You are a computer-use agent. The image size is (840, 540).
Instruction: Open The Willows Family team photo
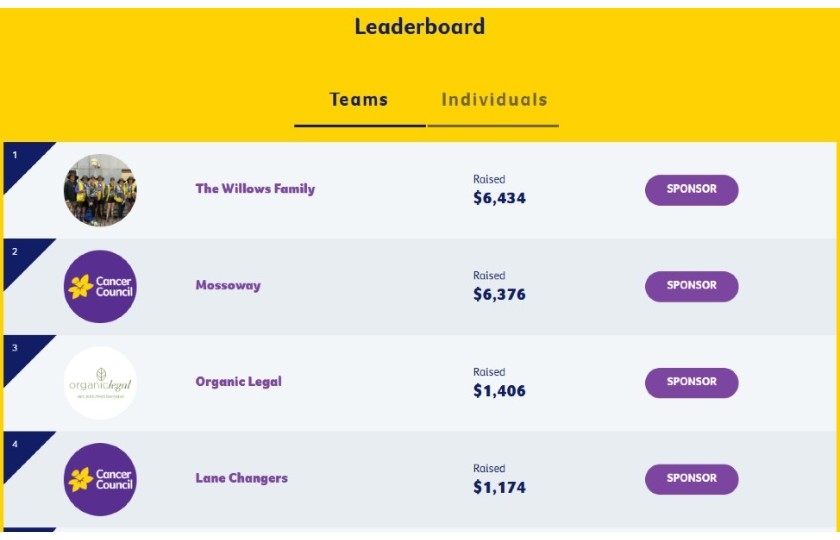pos(100,190)
